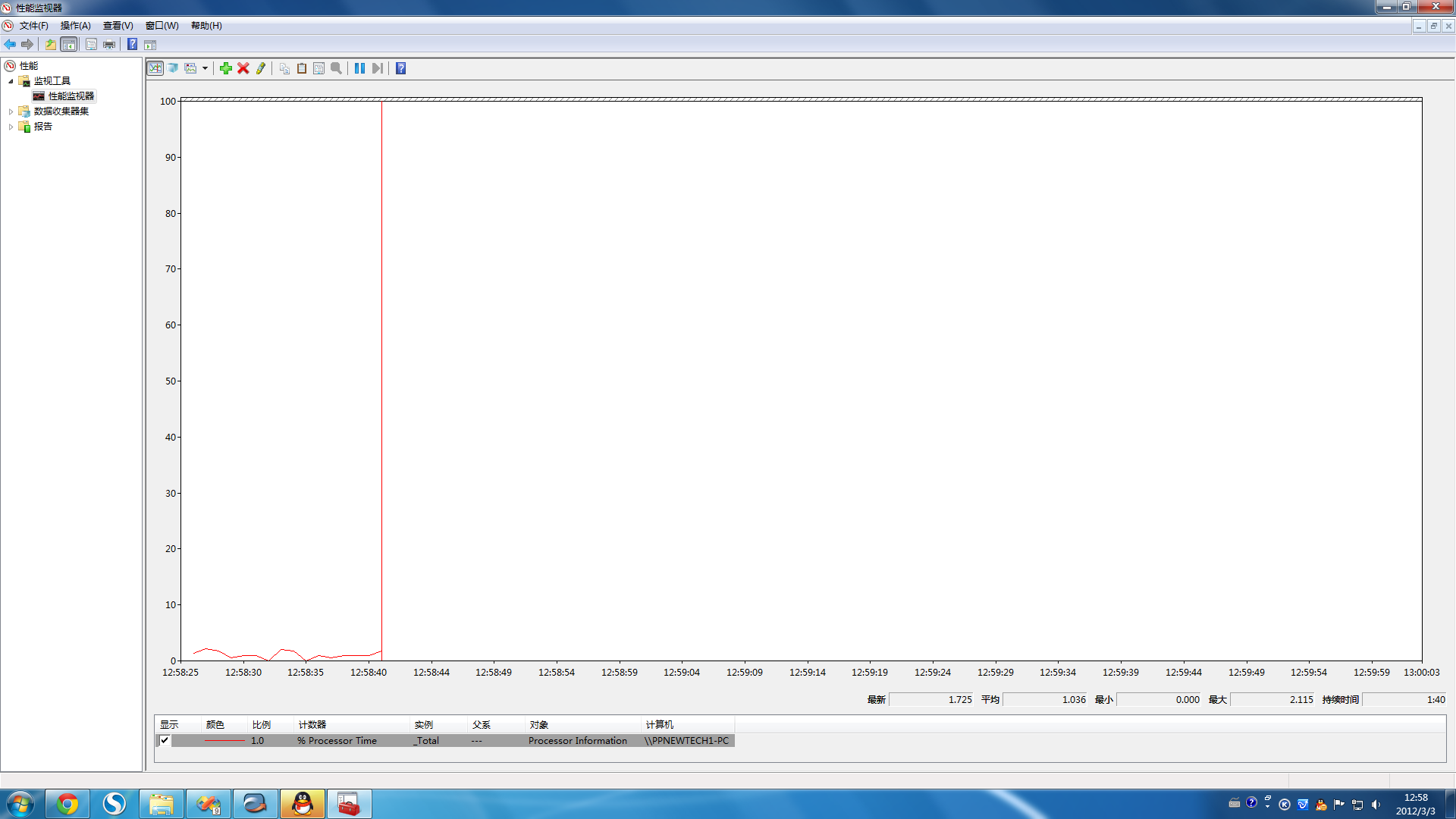Viewport: 1456px width, 819px height.
Task: Uncheck the % Processor Time display checkbox
Action: 165,740
